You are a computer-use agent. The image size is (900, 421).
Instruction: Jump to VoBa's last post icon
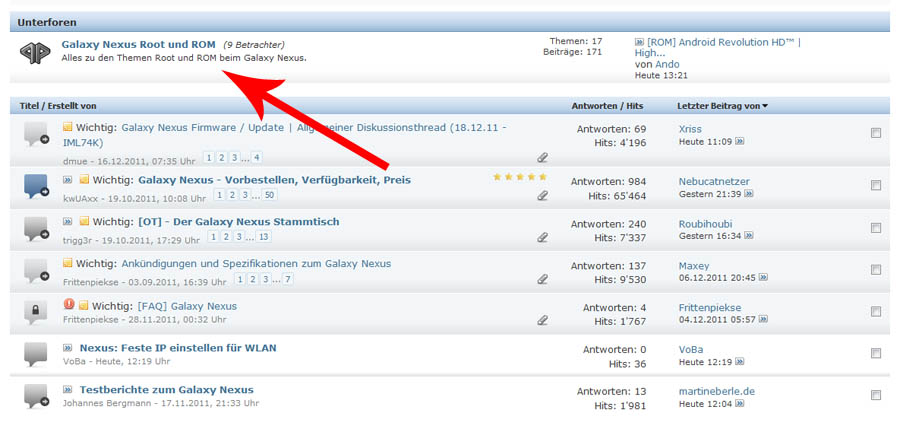click(x=739, y=362)
